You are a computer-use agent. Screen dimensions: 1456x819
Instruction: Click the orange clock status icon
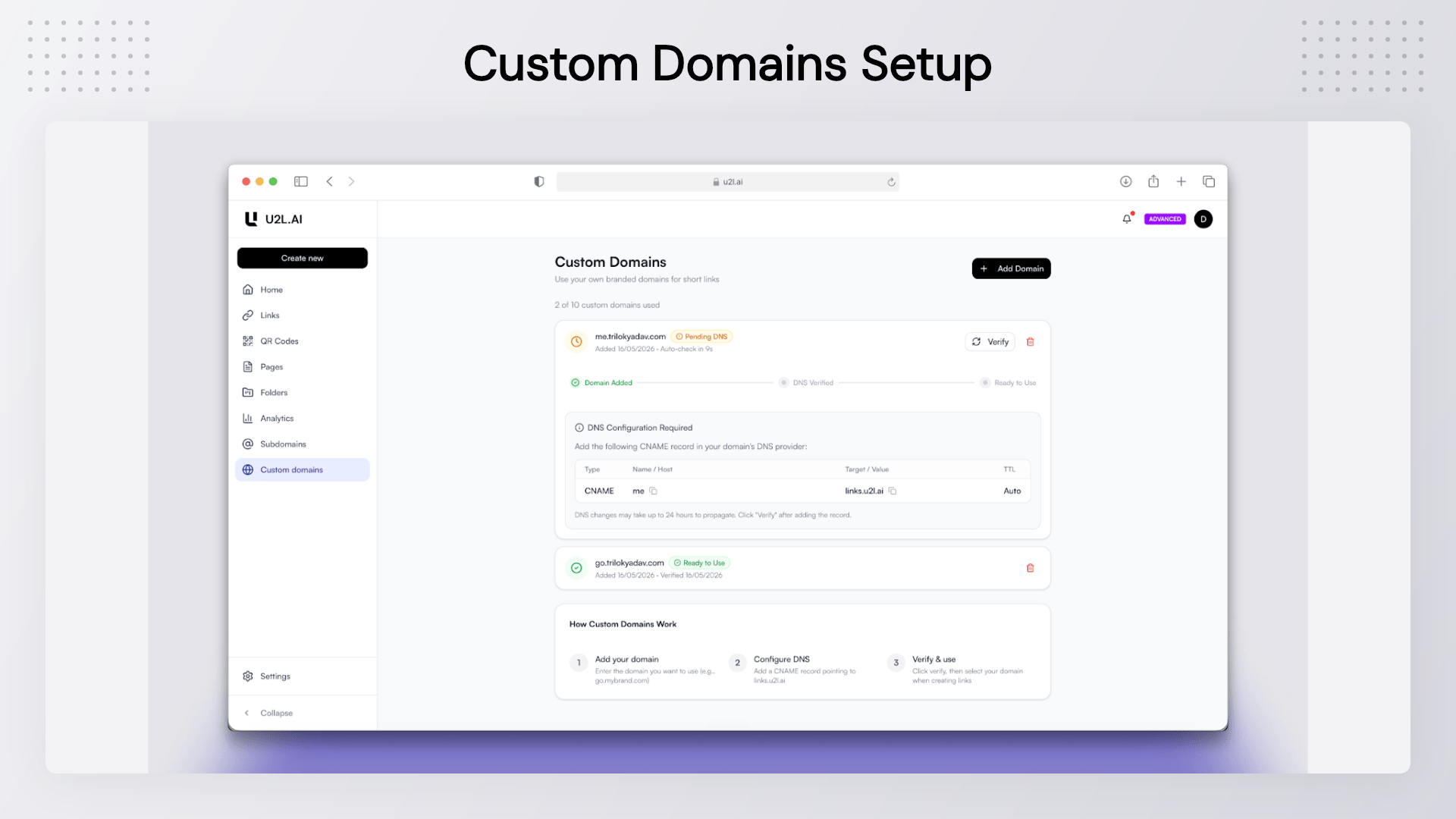coord(576,342)
